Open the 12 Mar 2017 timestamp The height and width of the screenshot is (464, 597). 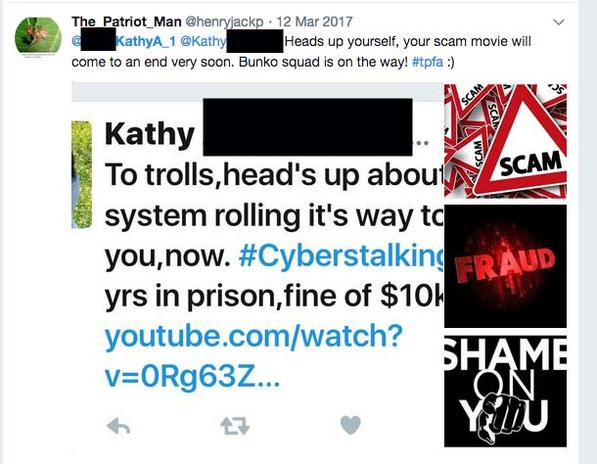314,22
